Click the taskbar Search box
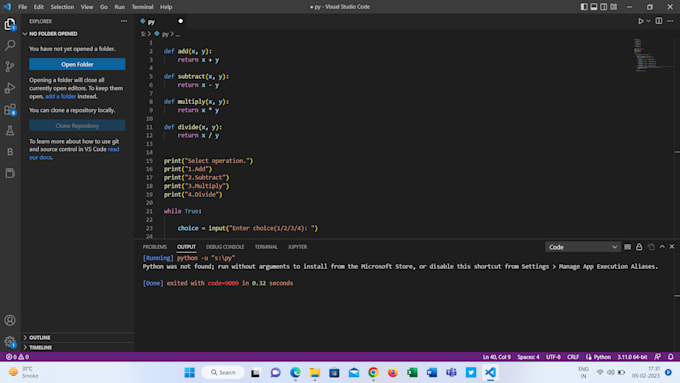 223,373
